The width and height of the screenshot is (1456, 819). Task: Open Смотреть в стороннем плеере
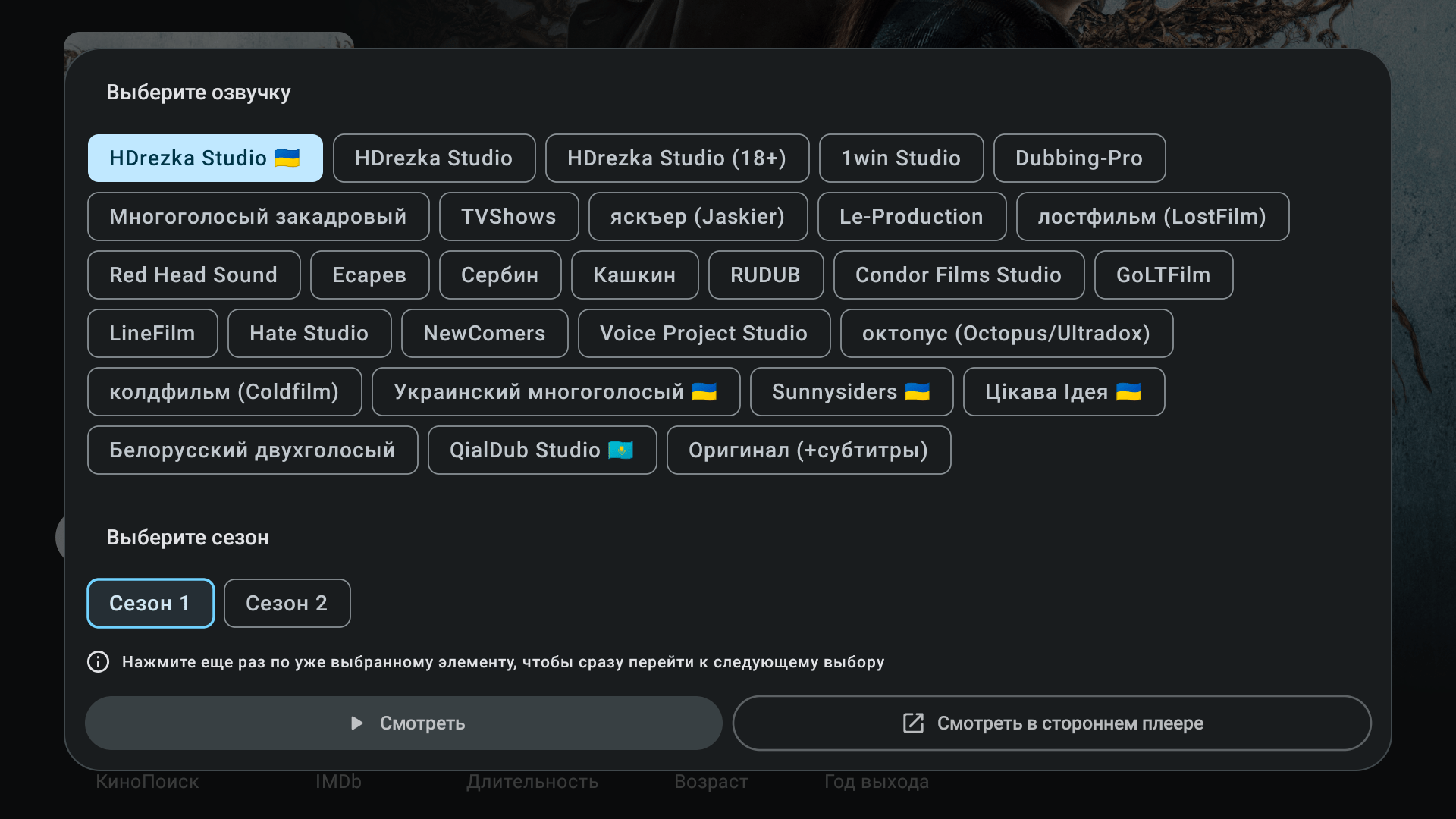pos(1052,723)
